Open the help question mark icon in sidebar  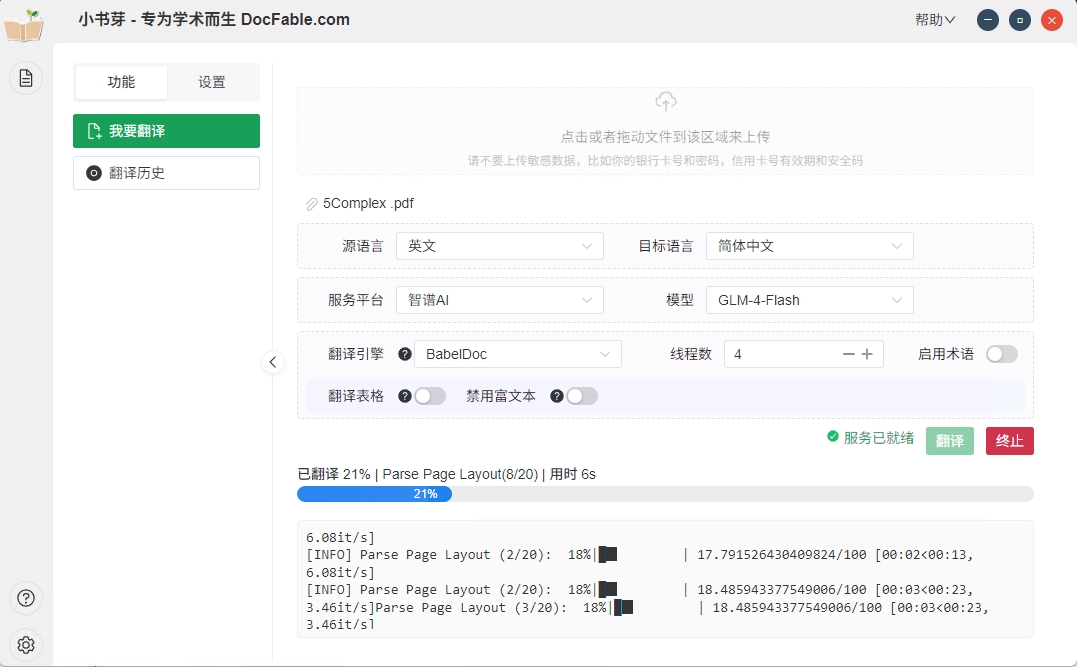26,598
